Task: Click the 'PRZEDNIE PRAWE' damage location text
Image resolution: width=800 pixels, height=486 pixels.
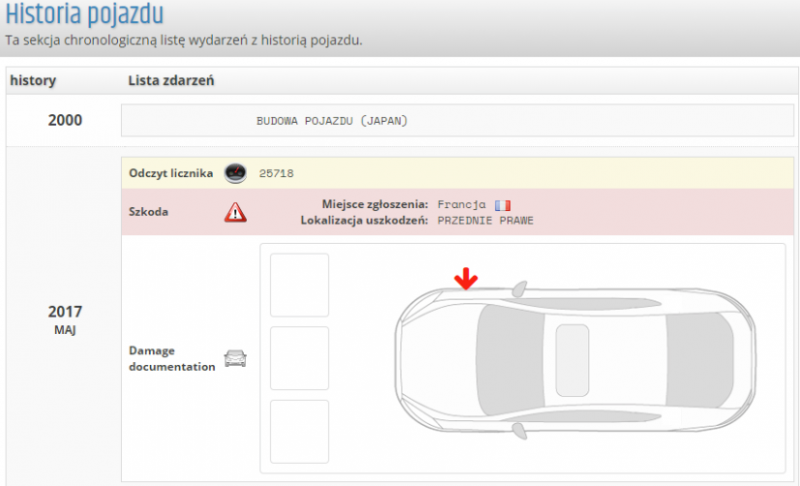Action: click(486, 220)
